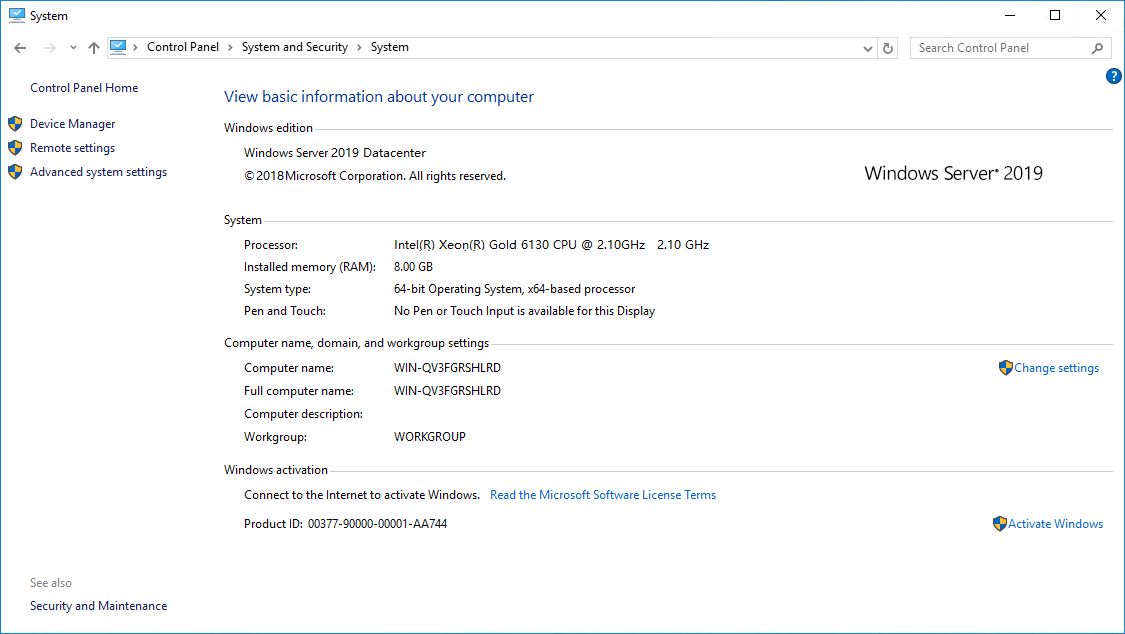Navigate to System and Security breadcrumb
1125x634 pixels.
point(295,47)
